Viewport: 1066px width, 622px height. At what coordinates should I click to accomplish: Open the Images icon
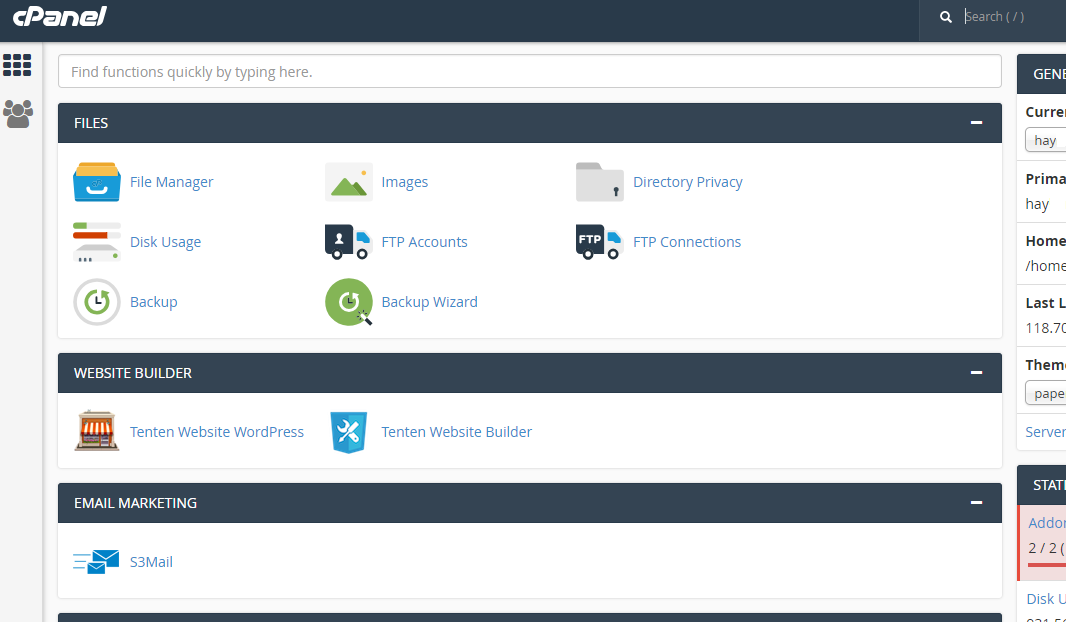(349, 182)
